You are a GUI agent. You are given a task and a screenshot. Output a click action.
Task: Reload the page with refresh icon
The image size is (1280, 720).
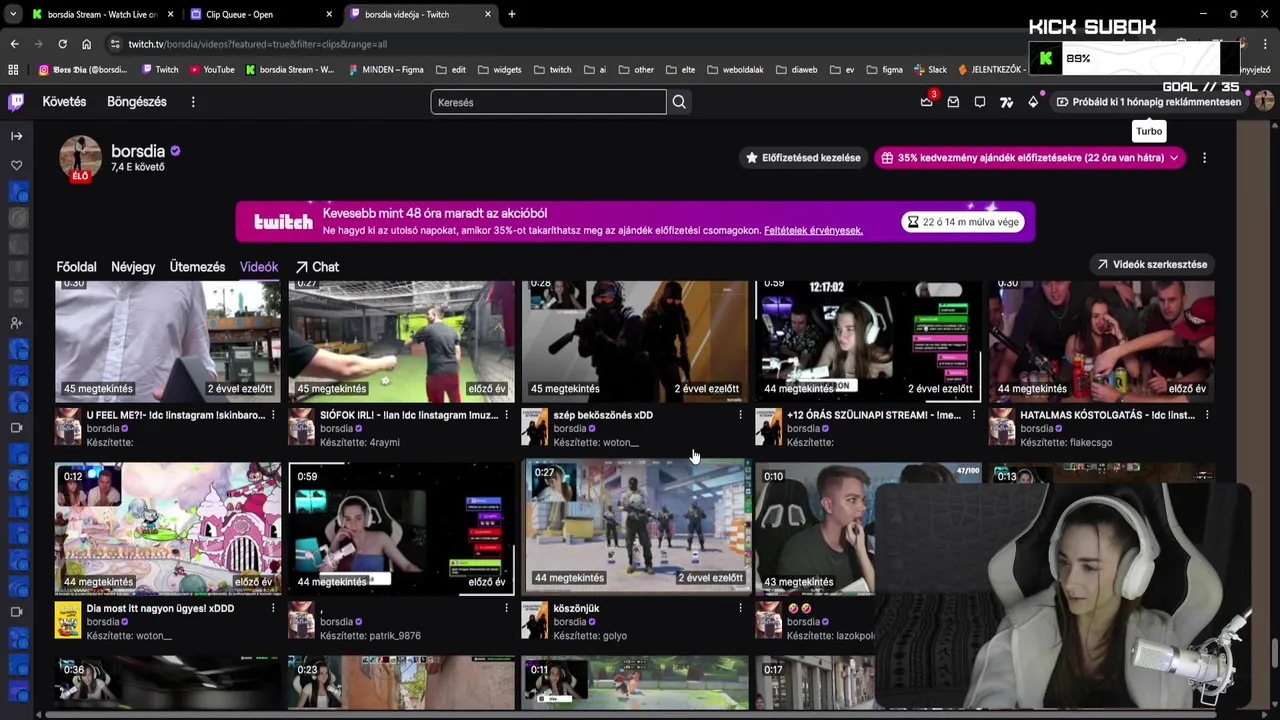pyautogui.click(x=62, y=44)
